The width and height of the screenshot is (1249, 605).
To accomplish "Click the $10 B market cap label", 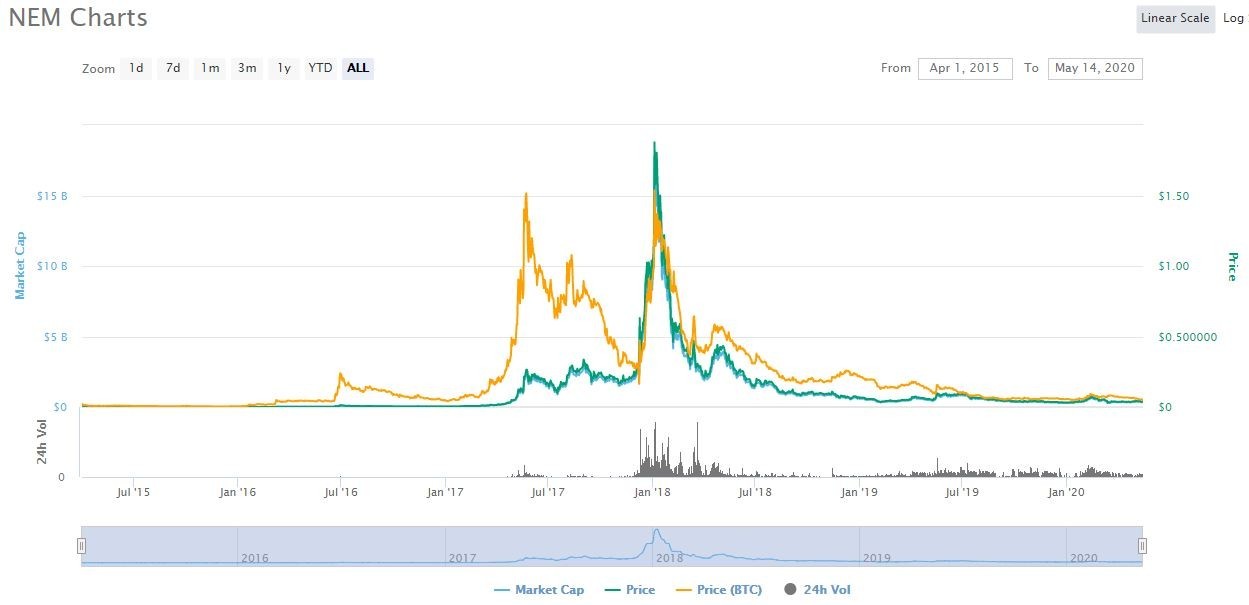I will pyautogui.click(x=51, y=266).
